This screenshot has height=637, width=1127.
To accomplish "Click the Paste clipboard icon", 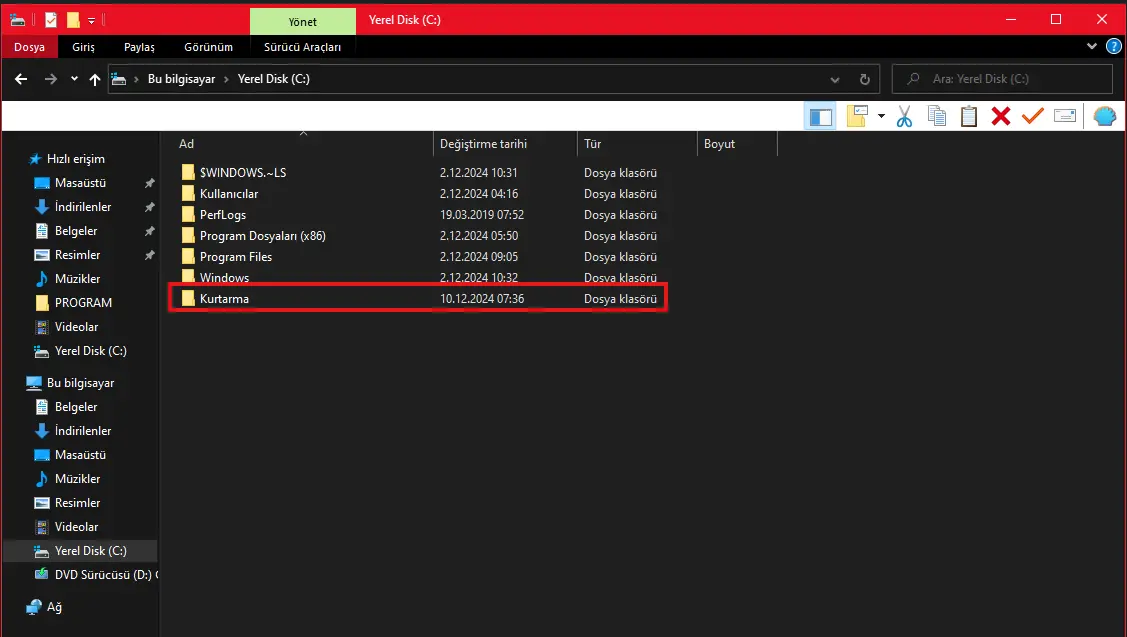I will tap(969, 116).
